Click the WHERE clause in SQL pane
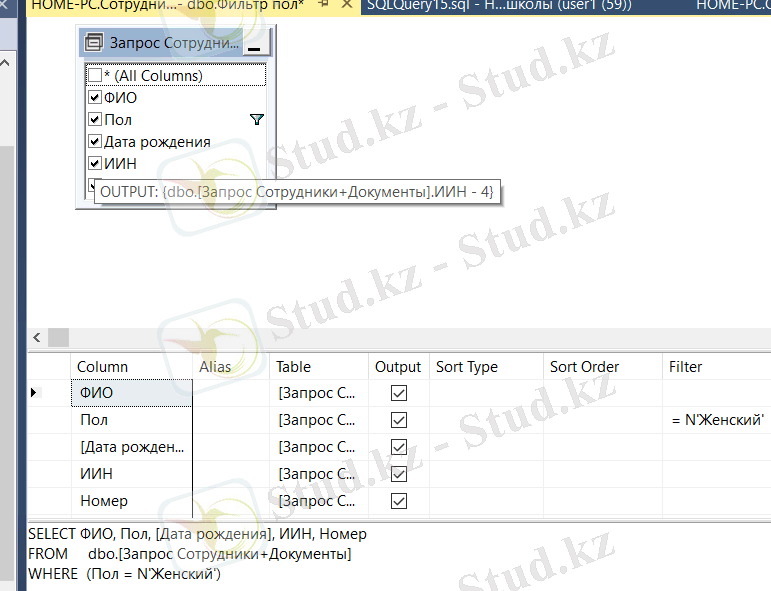 pyautogui.click(x=124, y=574)
